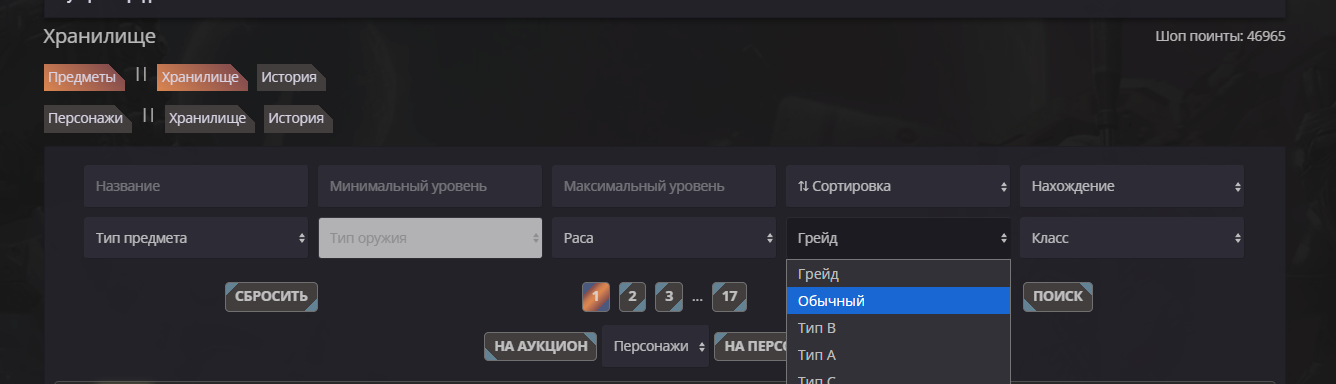
Task: Focus the Максимальный уровень field
Action: click(x=664, y=186)
